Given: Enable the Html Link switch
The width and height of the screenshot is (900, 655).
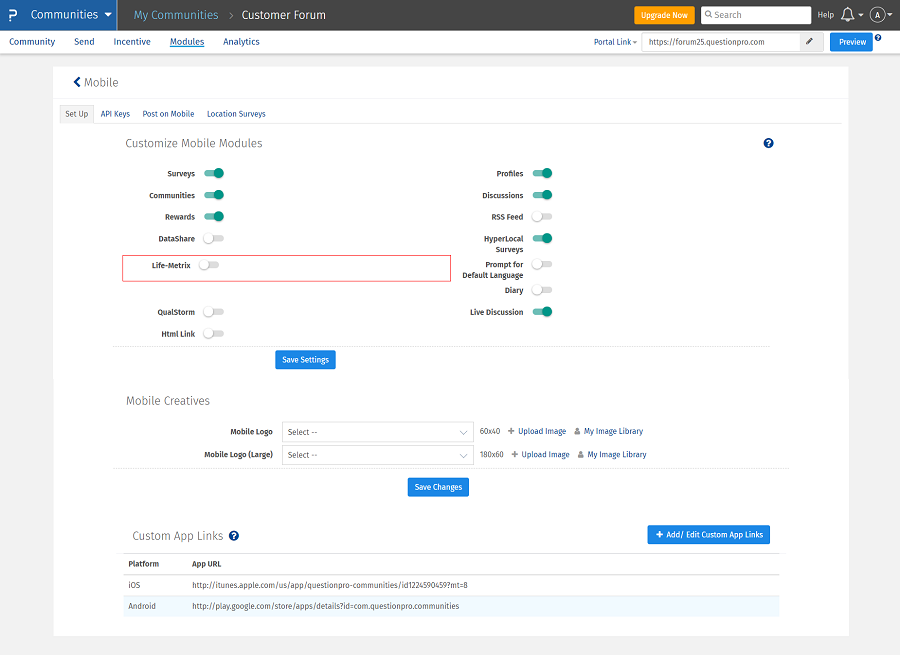Looking at the screenshot, I should click(x=214, y=334).
